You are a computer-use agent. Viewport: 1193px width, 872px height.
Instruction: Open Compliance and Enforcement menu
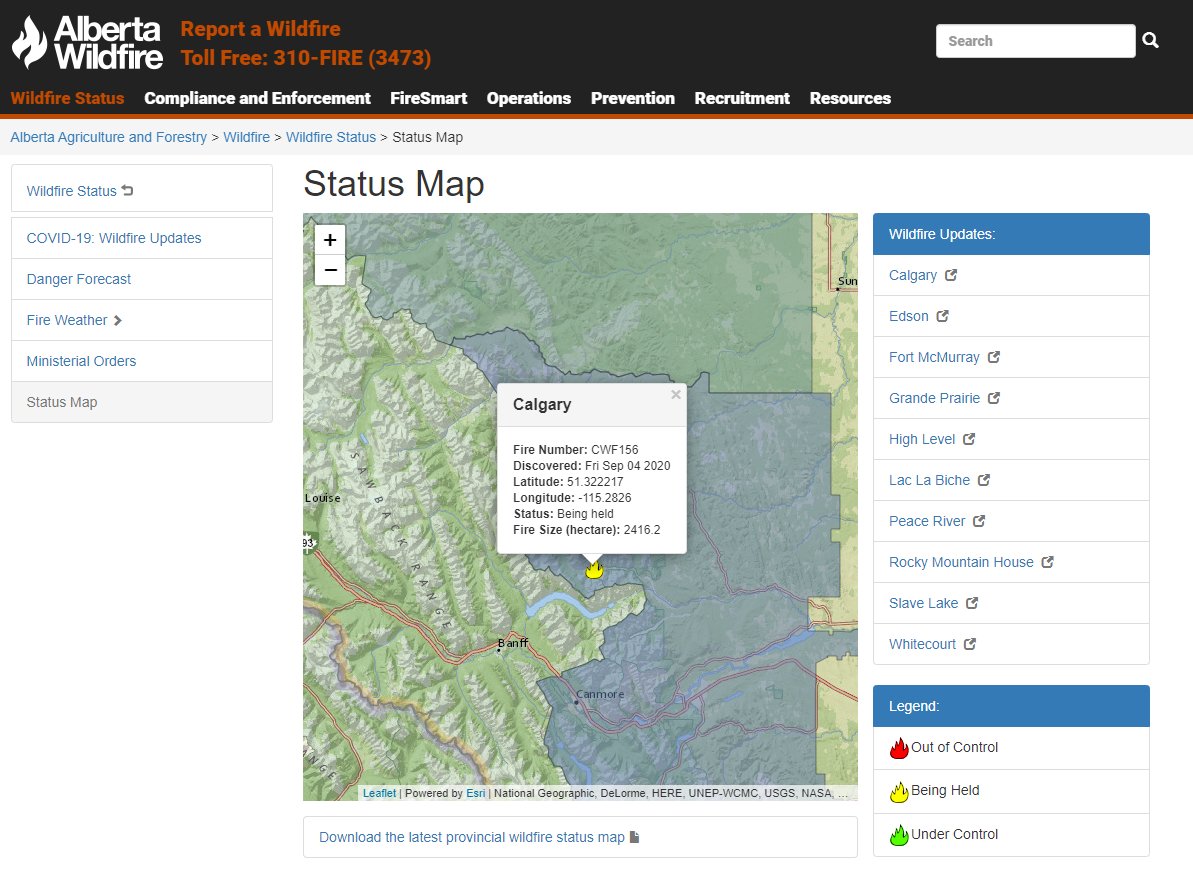[x=257, y=98]
